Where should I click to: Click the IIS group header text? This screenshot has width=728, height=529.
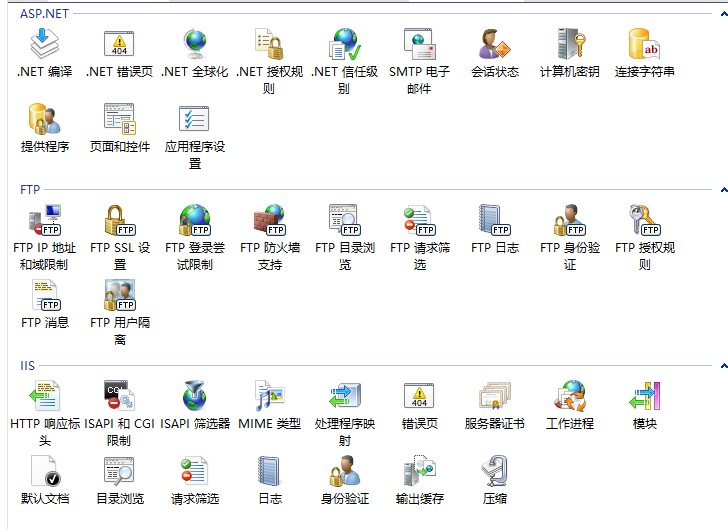click(27, 366)
